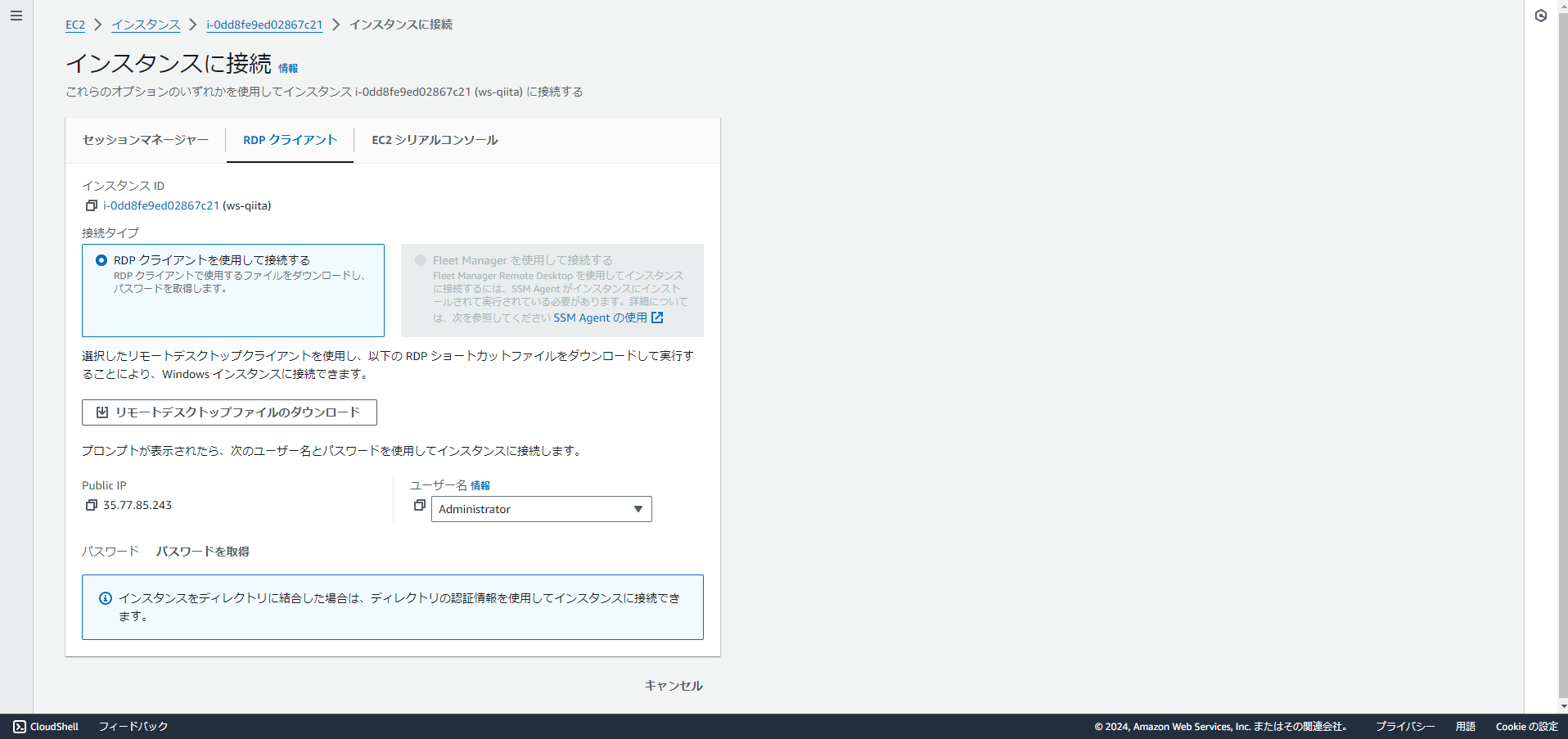Open フィードバック in footer
Viewport: 1568px width, 739px height.
tap(133, 726)
